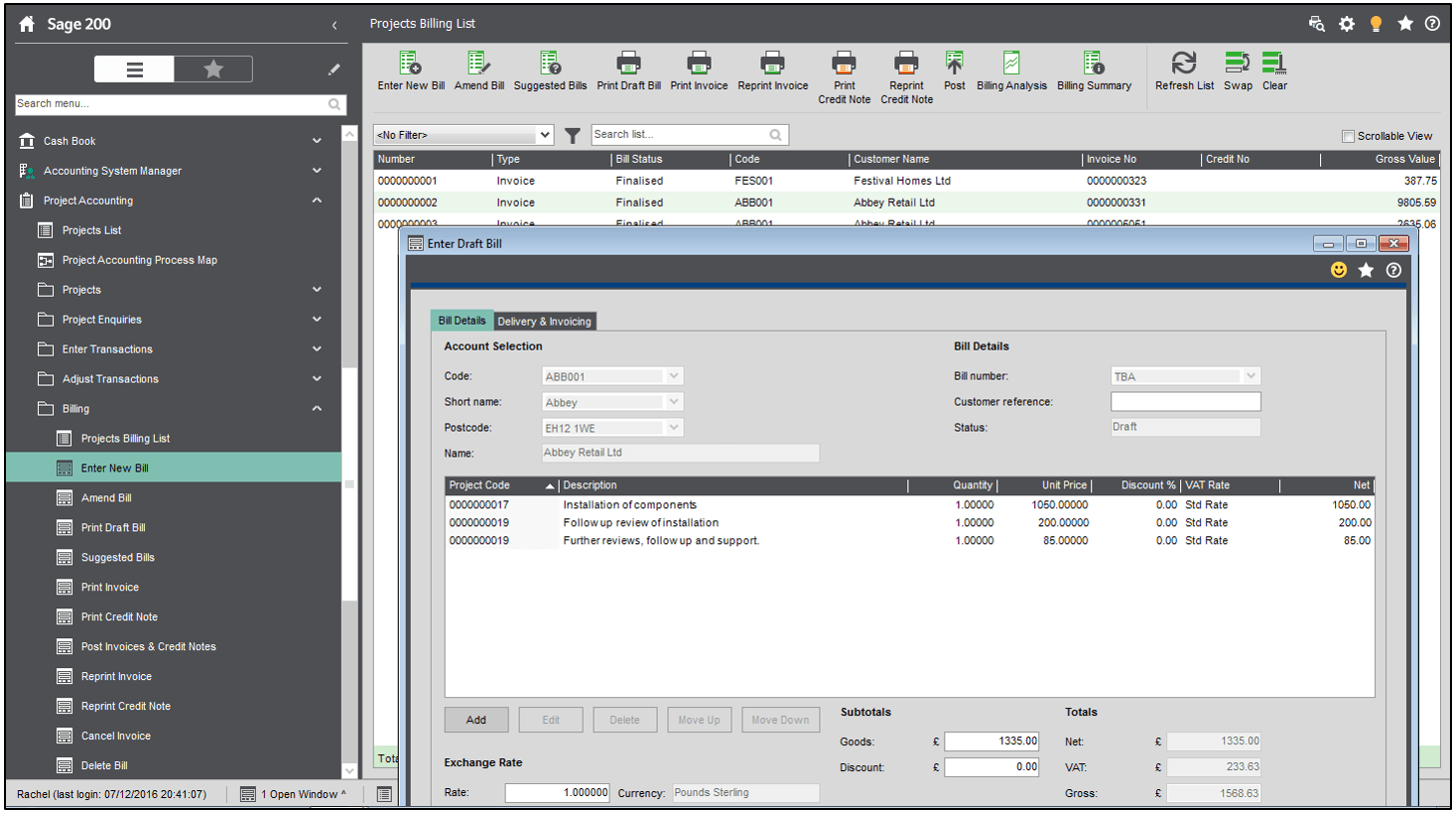The width and height of the screenshot is (1456, 813).
Task: Click the edit pencil icon in sidebar
Action: click(x=334, y=69)
